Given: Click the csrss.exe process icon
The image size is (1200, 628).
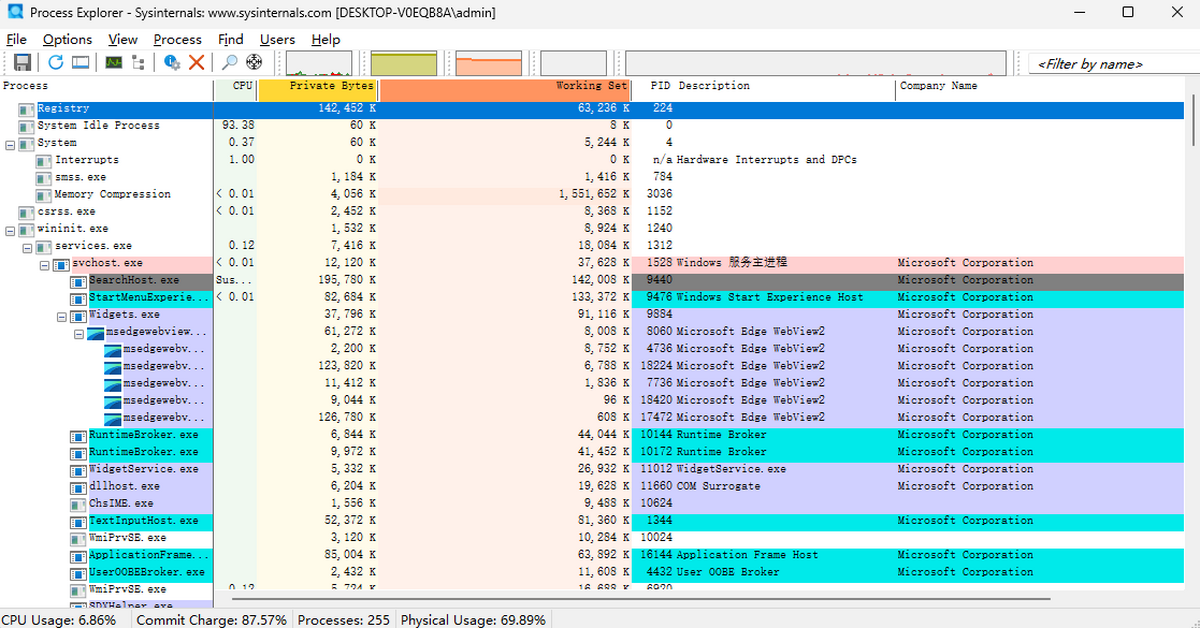Looking at the screenshot, I should (27, 212).
